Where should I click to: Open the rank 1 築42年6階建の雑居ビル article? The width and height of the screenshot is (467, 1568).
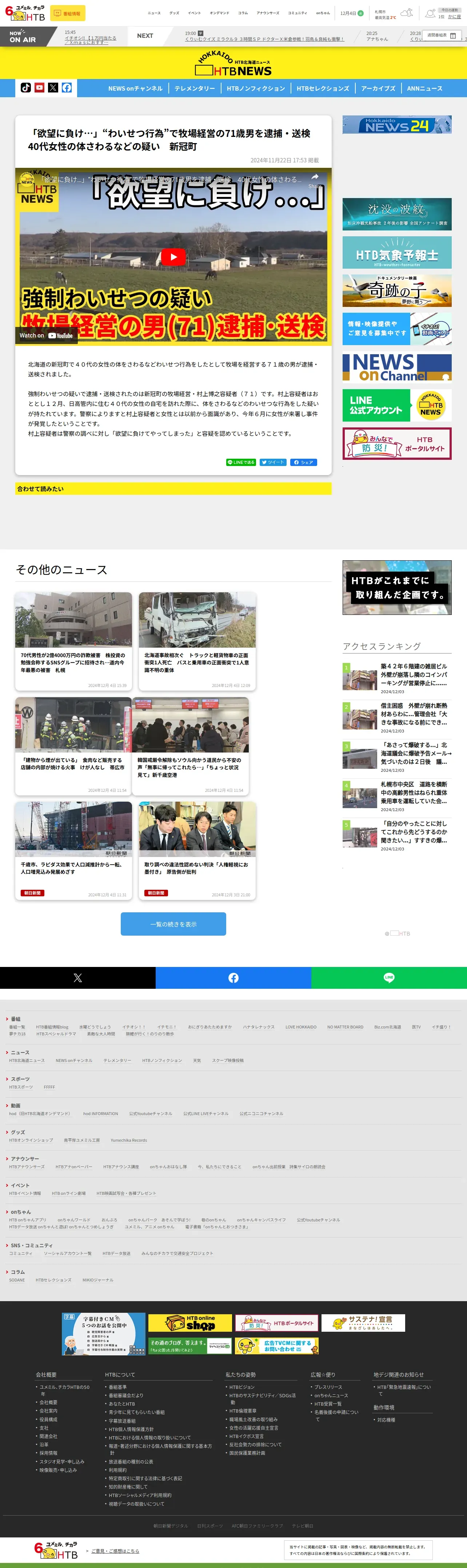397,678
